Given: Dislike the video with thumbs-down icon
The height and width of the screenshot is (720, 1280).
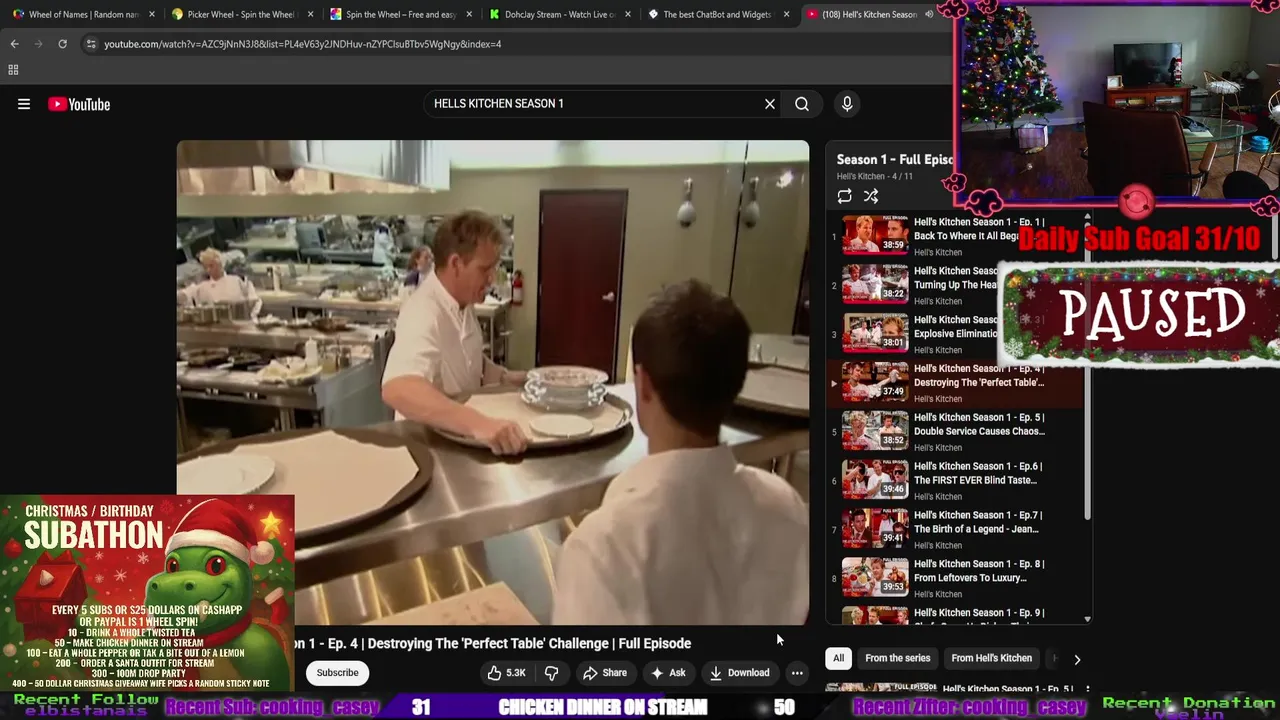Looking at the screenshot, I should pyautogui.click(x=551, y=673).
